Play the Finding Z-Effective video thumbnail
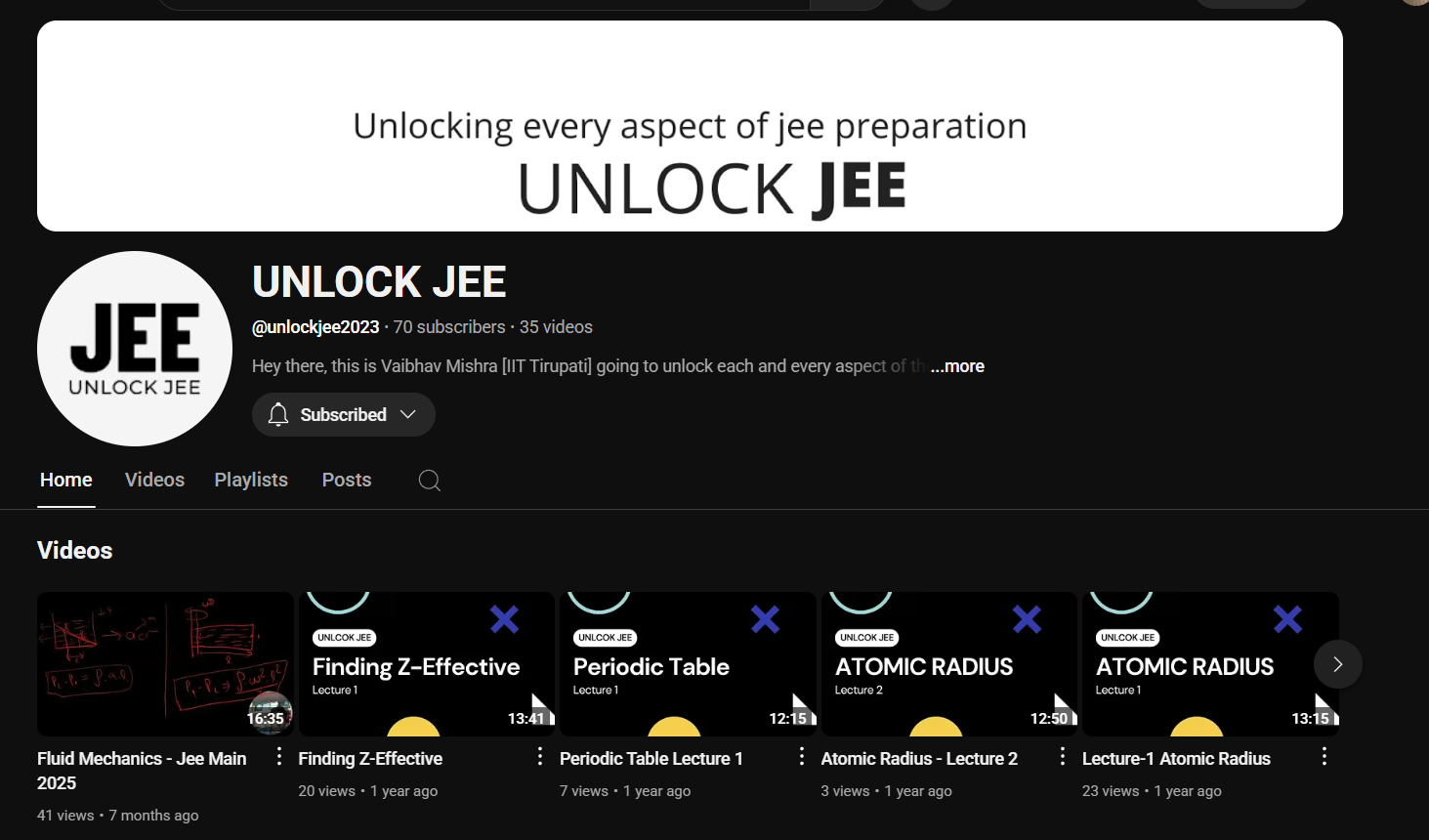 [x=427, y=664]
